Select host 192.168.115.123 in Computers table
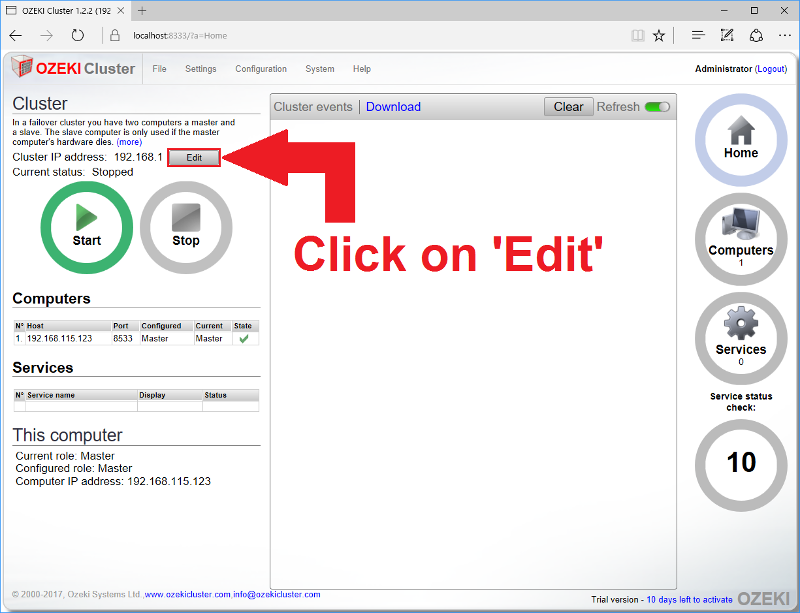 (60, 338)
